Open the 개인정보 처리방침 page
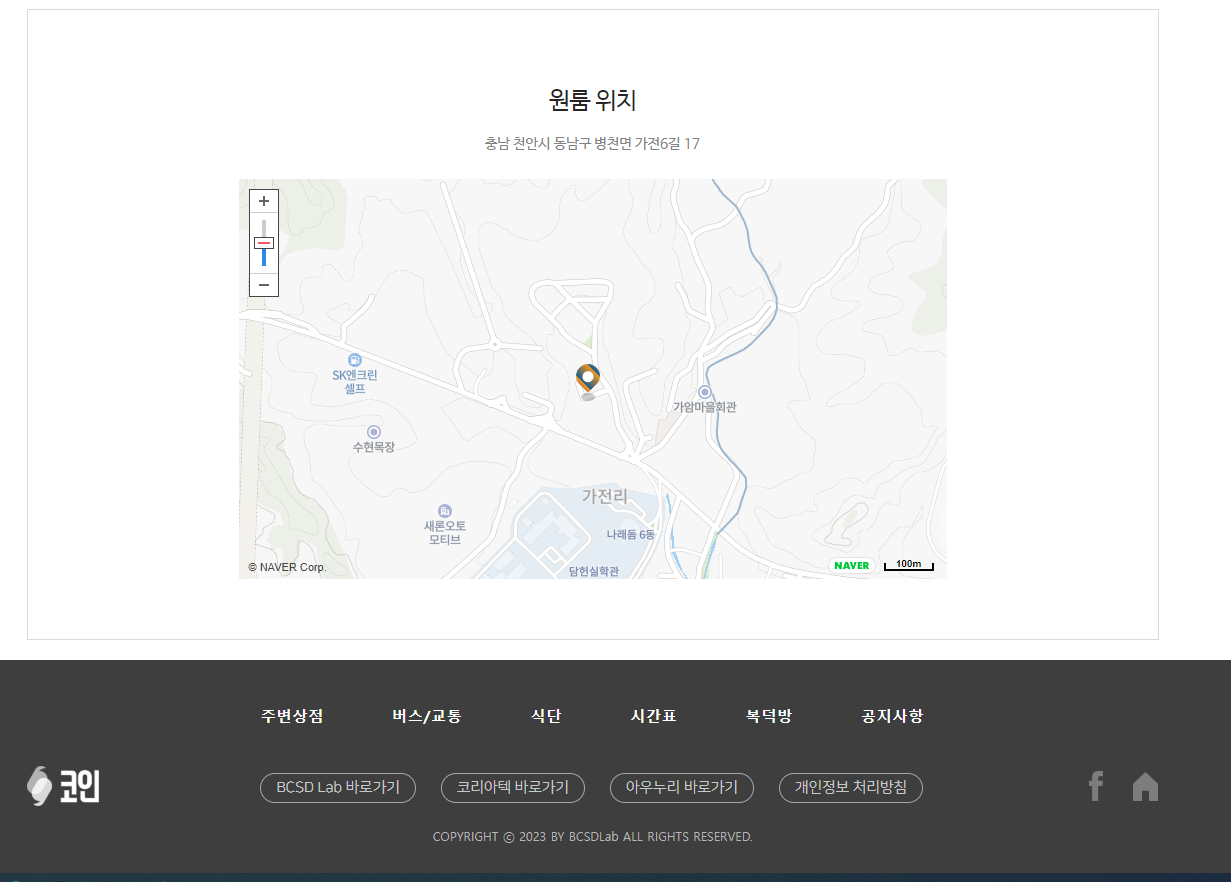 850,788
